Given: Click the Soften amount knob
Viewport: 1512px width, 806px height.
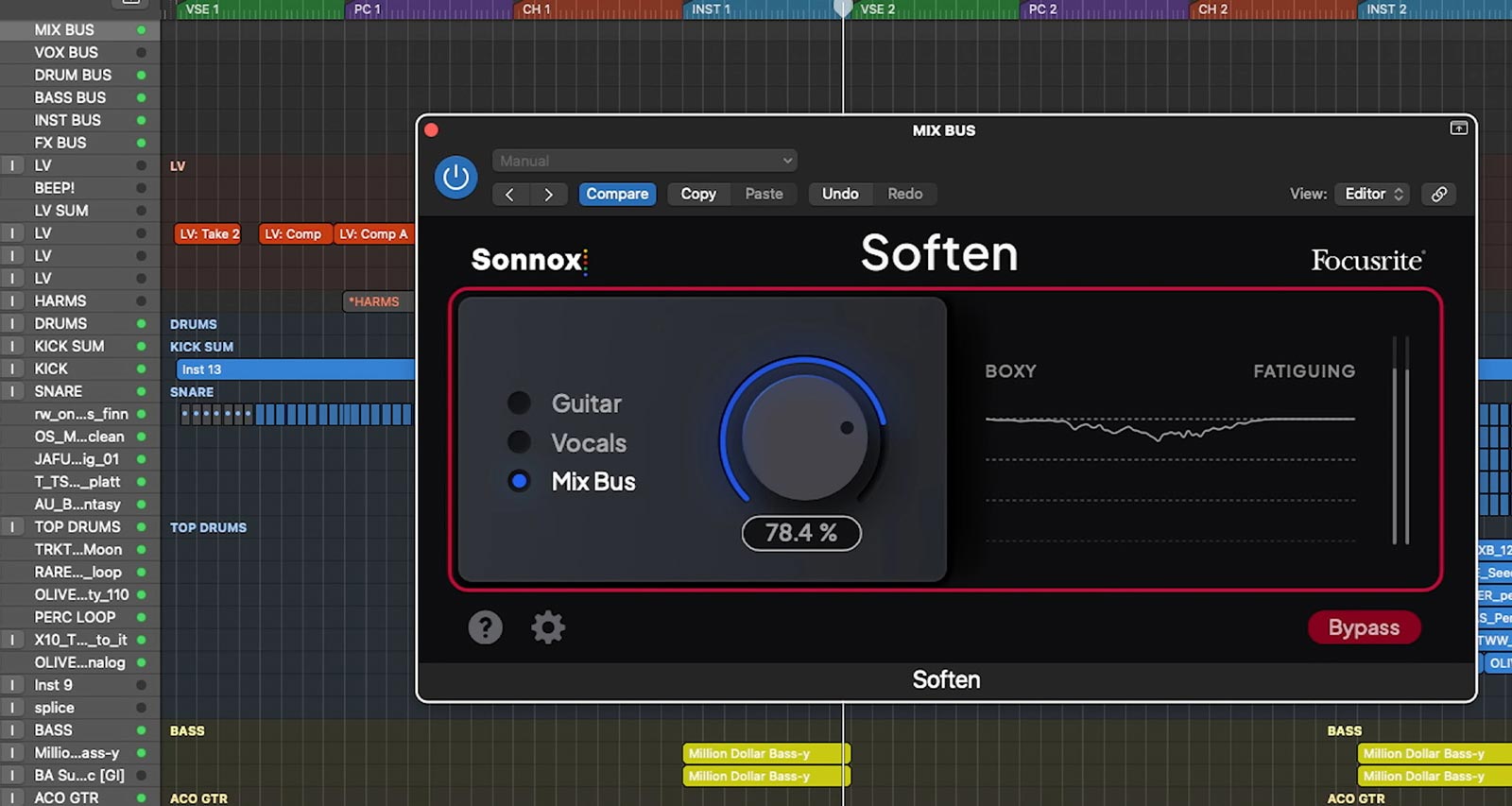Looking at the screenshot, I should tap(804, 437).
